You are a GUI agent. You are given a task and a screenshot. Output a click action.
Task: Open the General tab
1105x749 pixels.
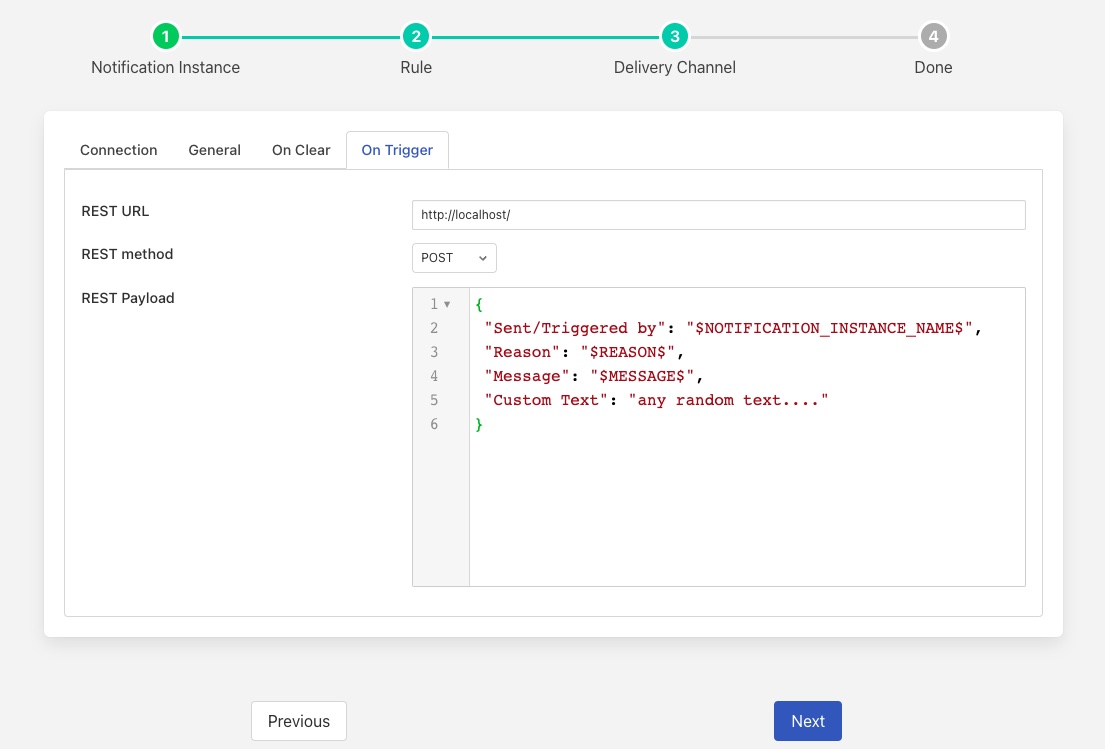click(214, 150)
